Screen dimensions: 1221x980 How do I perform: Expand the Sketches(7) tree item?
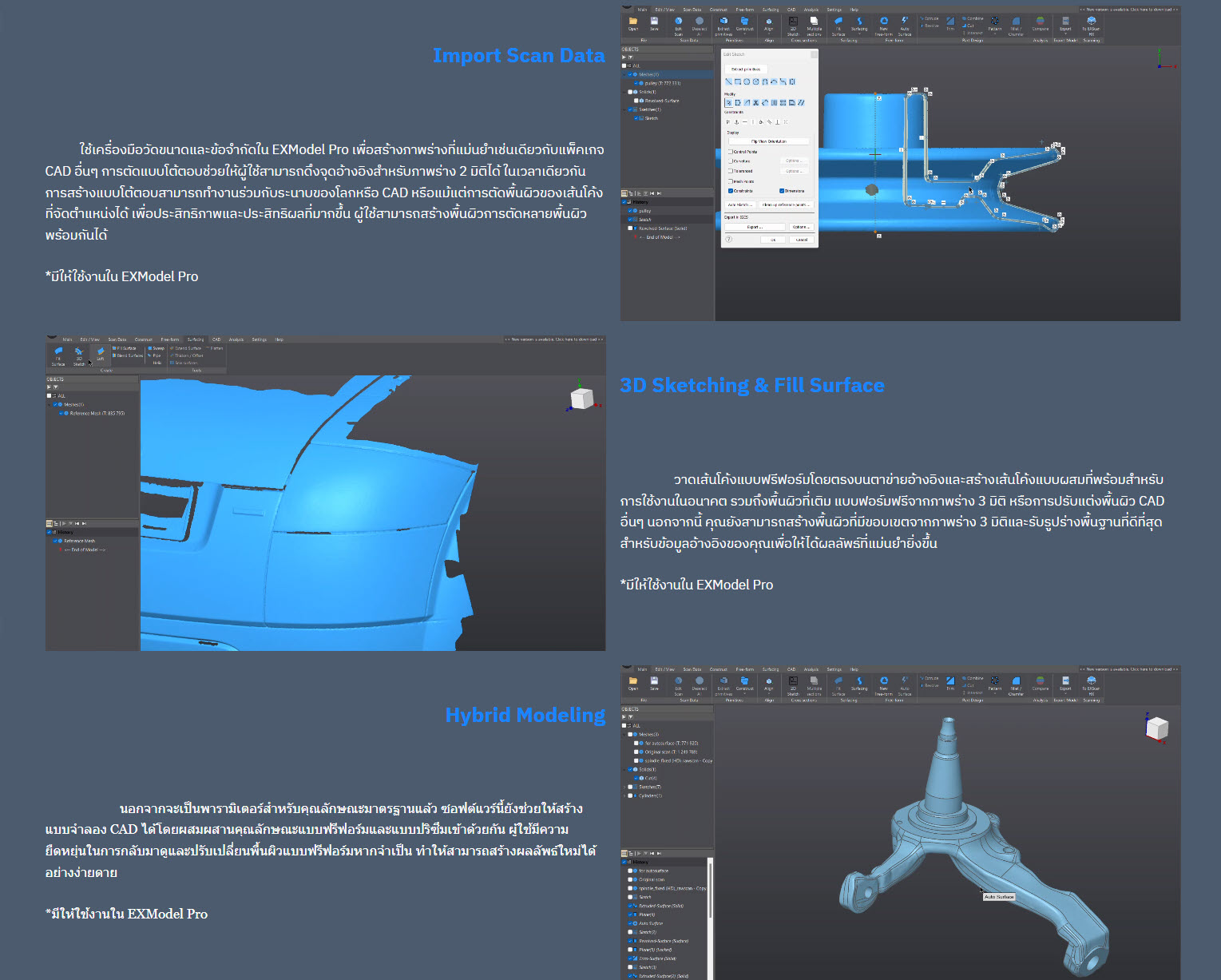tap(624, 787)
